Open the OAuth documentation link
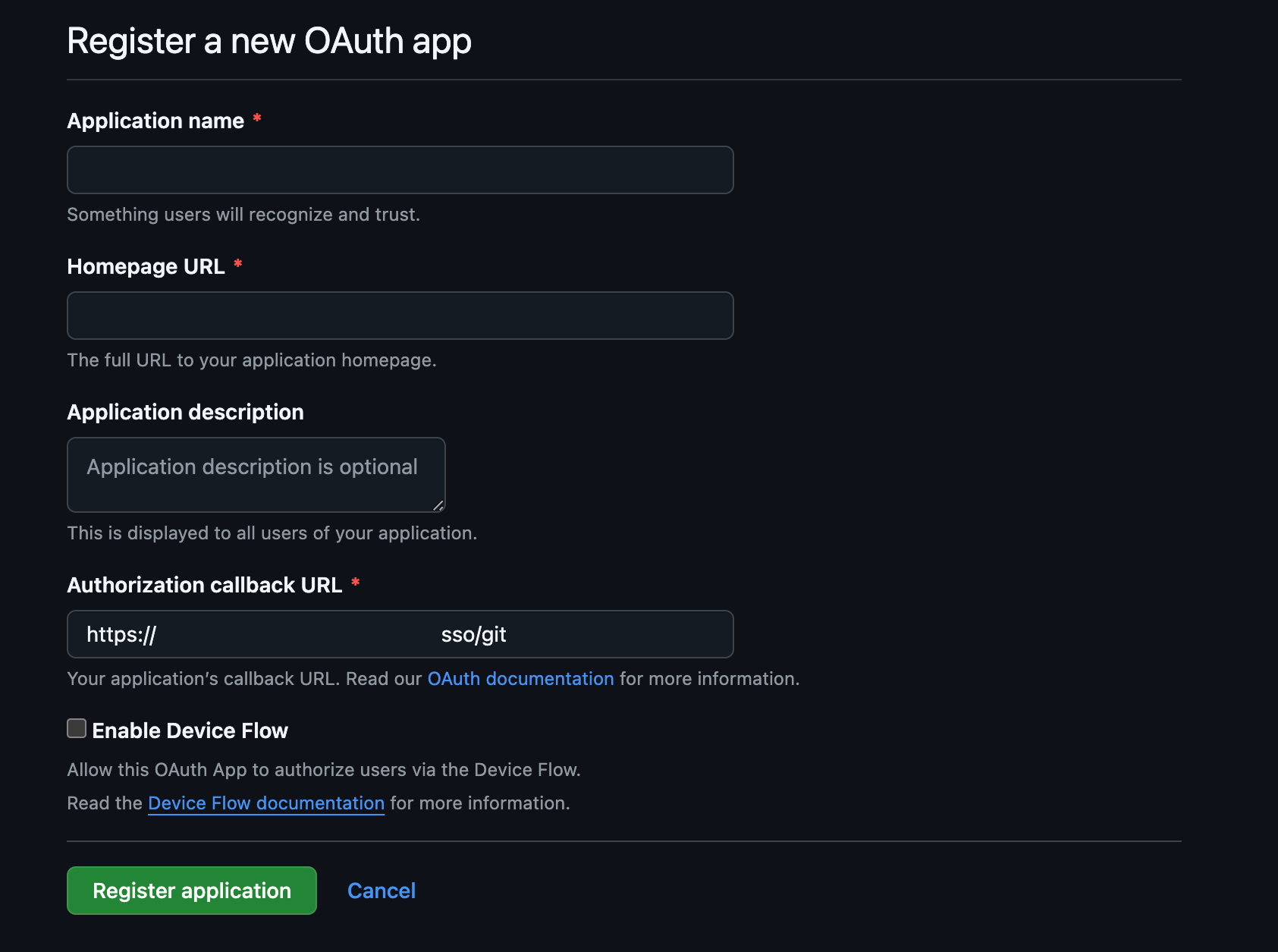Viewport: 1278px width, 952px height. coord(520,678)
